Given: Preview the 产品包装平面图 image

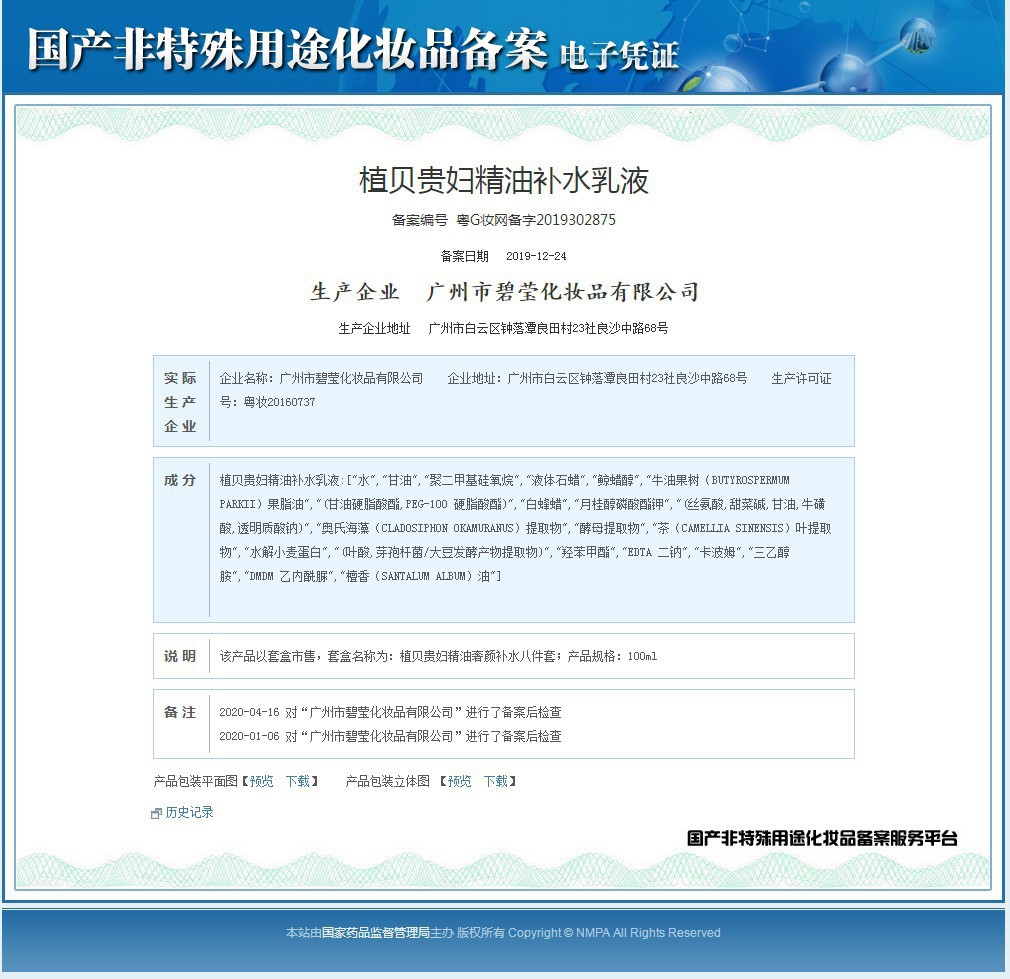Looking at the screenshot, I should tap(262, 781).
